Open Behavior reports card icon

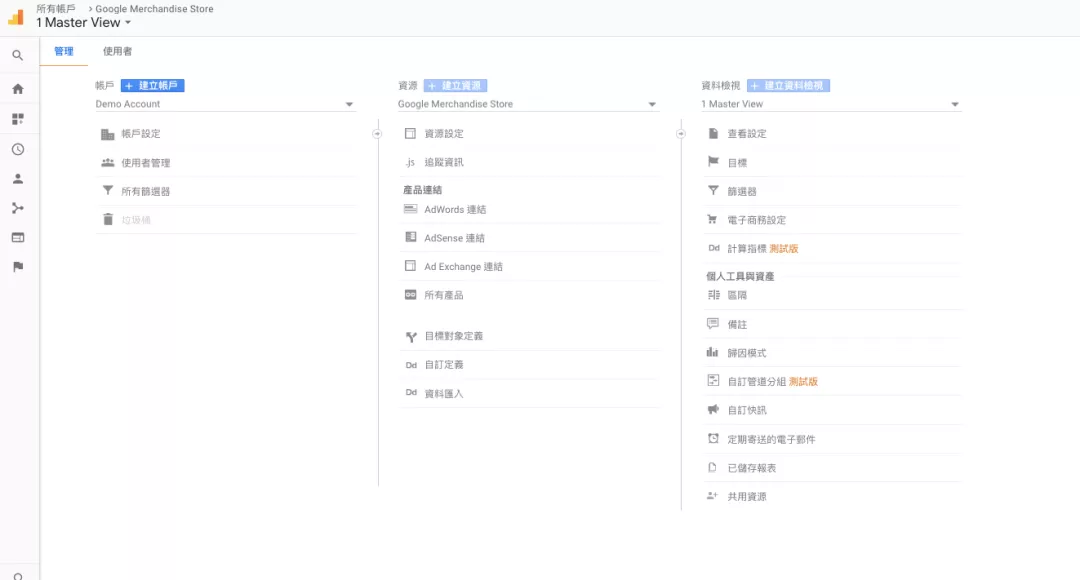coord(18,238)
